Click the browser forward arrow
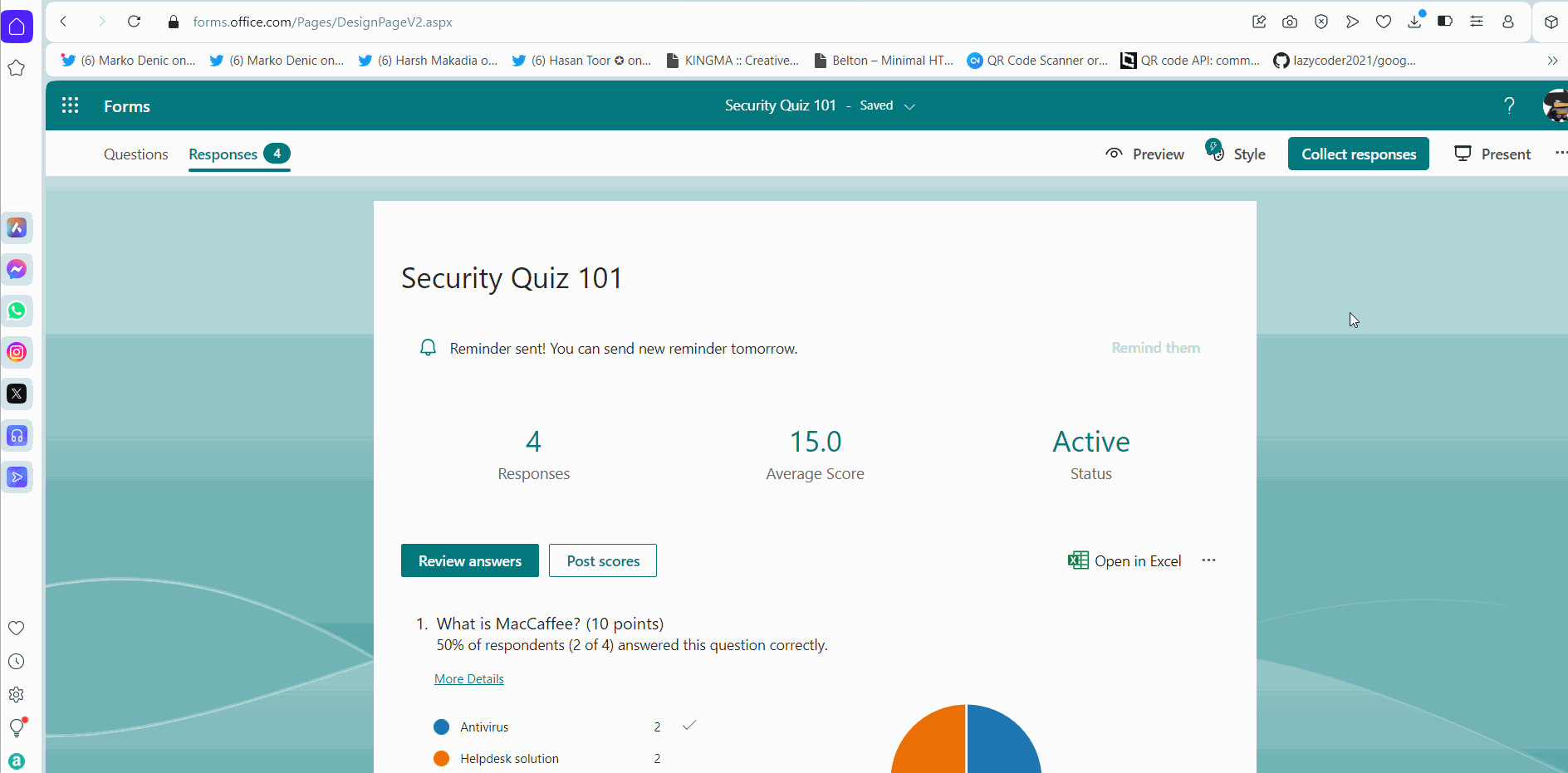The height and width of the screenshot is (773, 1568). pos(101,22)
